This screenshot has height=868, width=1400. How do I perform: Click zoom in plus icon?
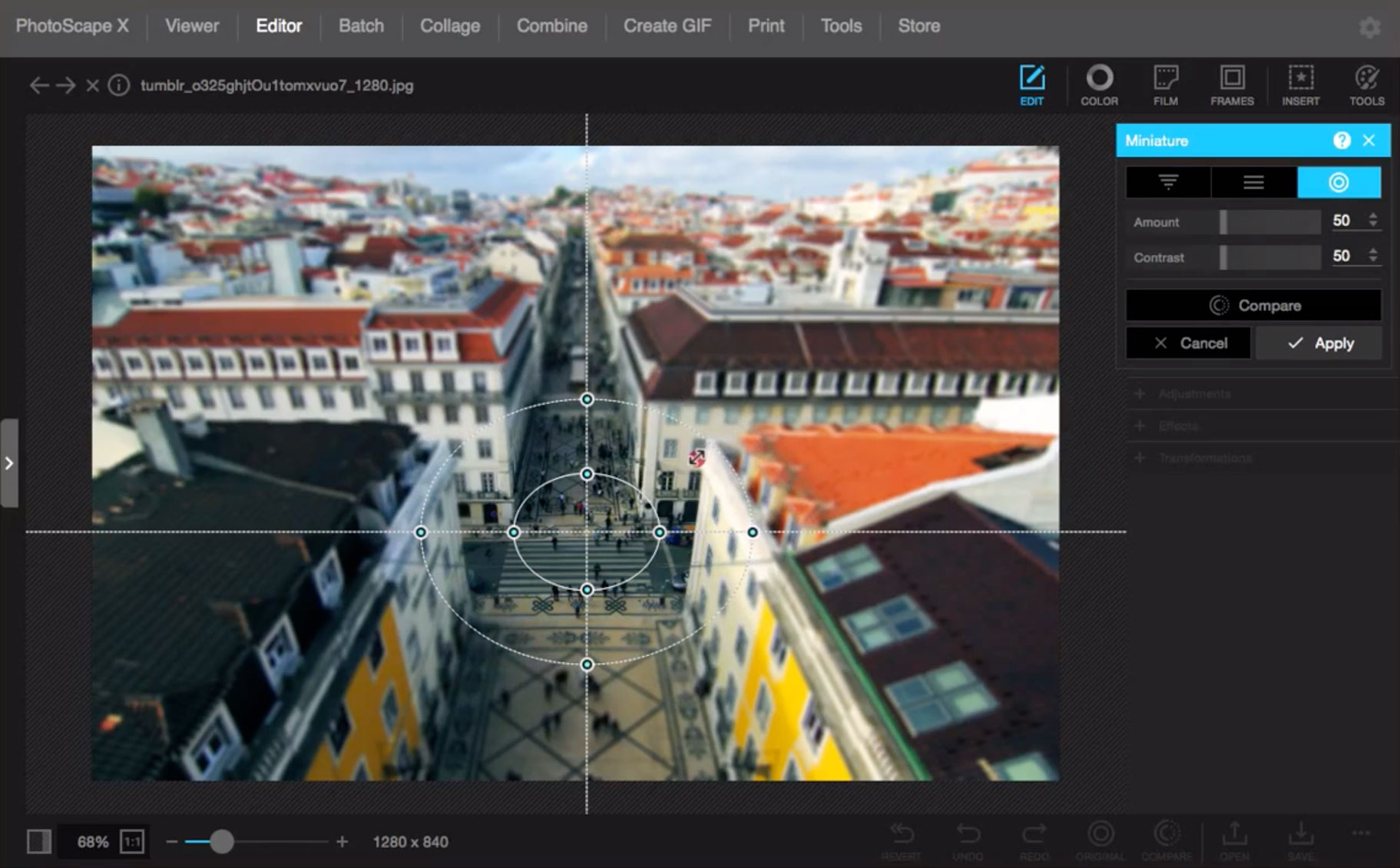(343, 842)
